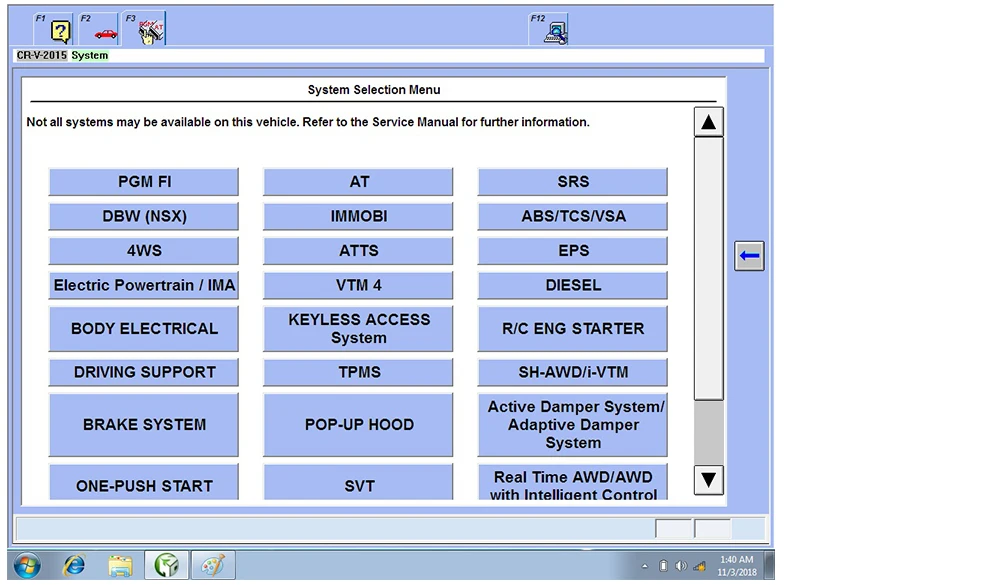Choose ONE-PUSH START system
This screenshot has width=1000, height=585.
pos(144,483)
